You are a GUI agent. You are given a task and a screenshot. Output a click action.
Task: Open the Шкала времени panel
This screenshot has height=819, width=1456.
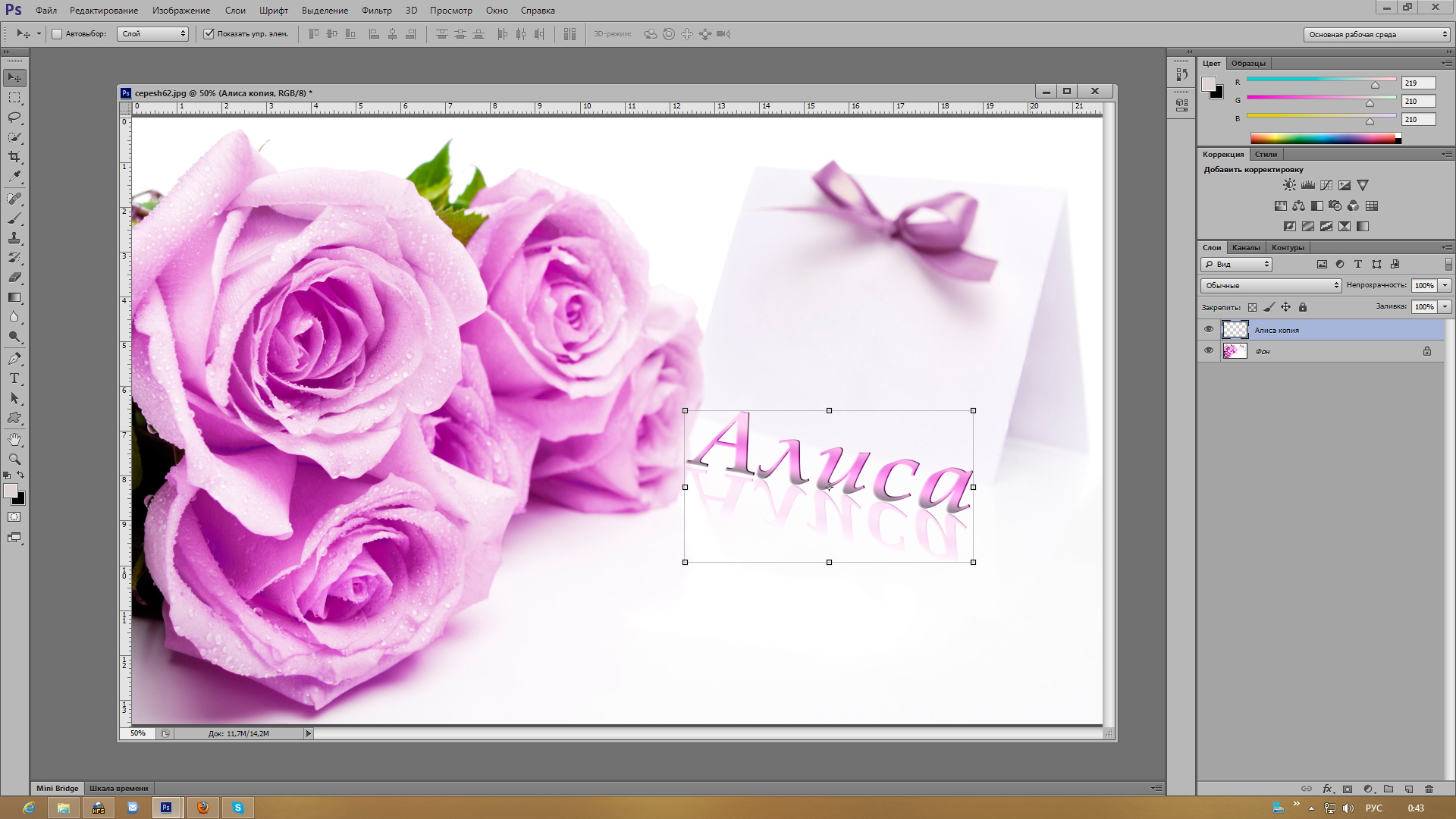(118, 788)
